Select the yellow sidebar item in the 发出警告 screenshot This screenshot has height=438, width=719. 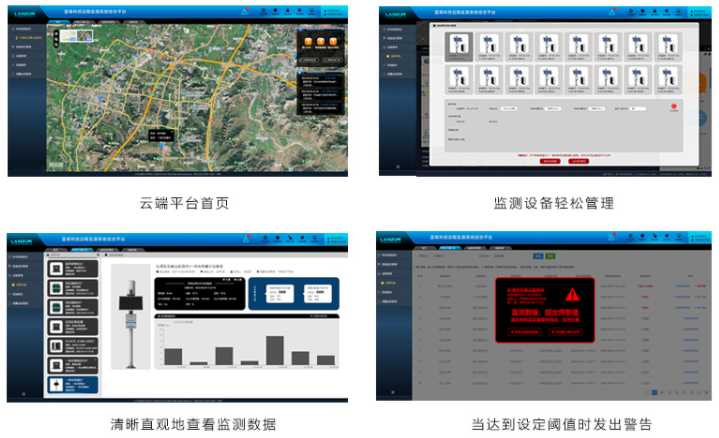coord(390,283)
